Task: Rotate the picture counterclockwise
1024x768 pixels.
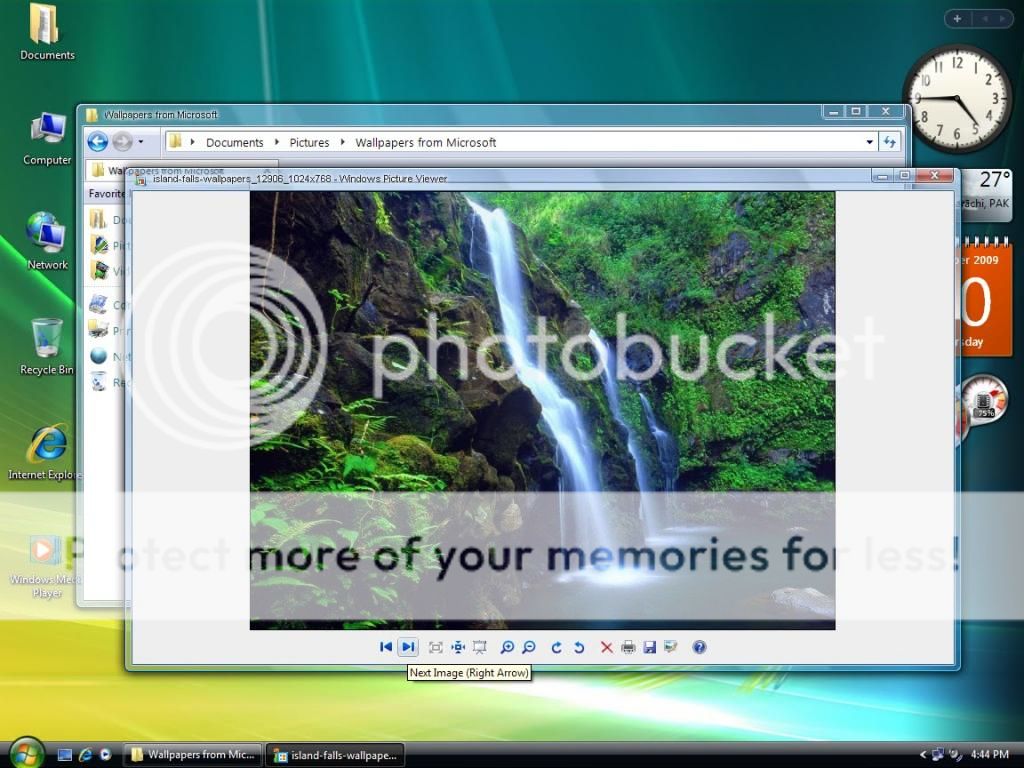Action: [x=579, y=647]
